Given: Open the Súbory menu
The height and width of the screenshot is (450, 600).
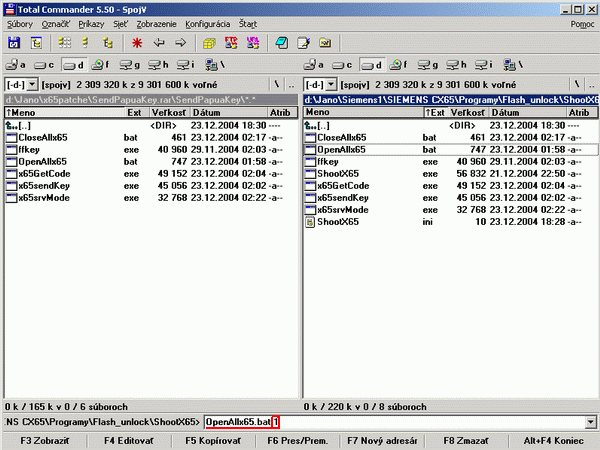Looking at the screenshot, I should pos(20,24).
